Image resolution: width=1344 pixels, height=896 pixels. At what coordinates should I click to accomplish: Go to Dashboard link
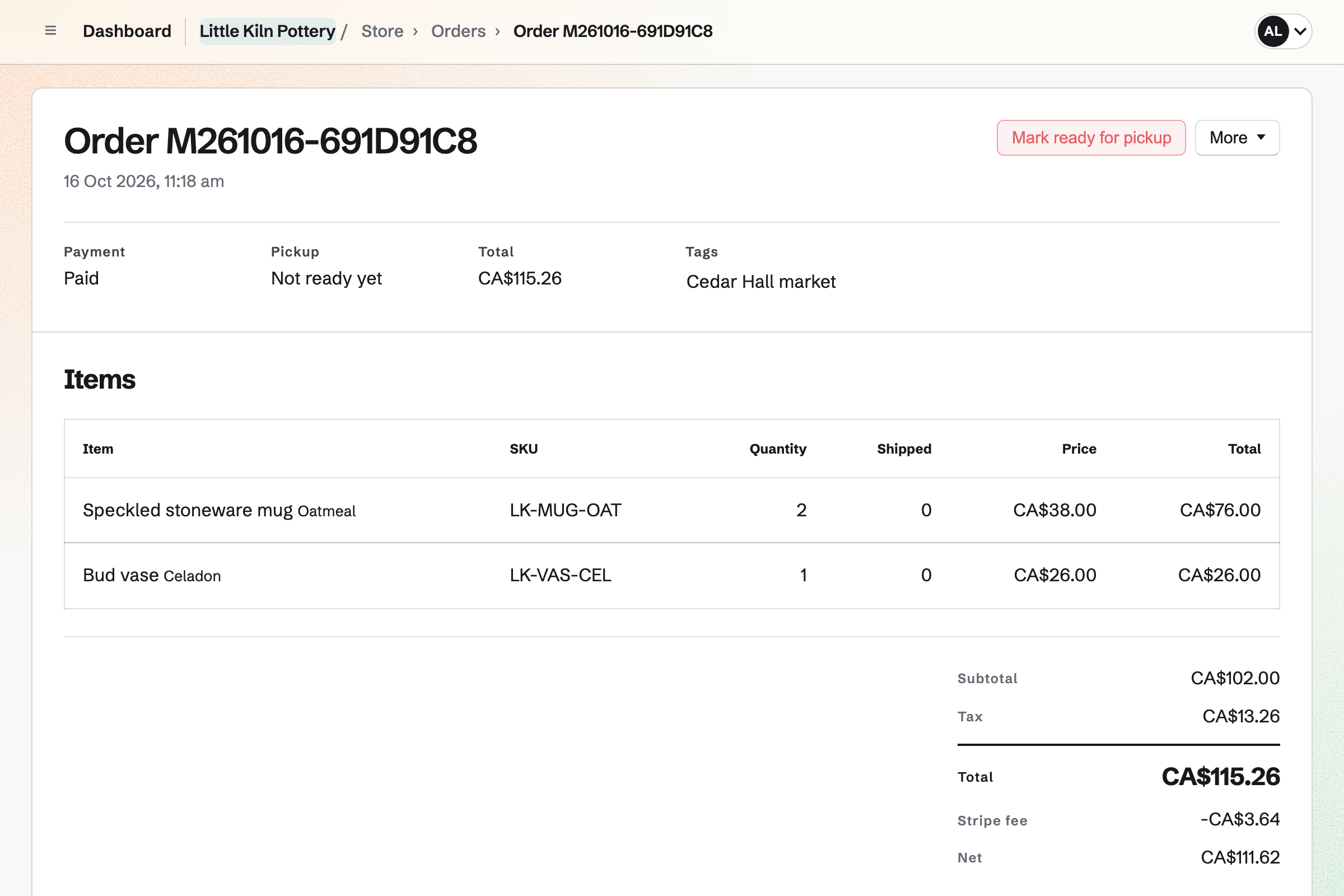127,31
